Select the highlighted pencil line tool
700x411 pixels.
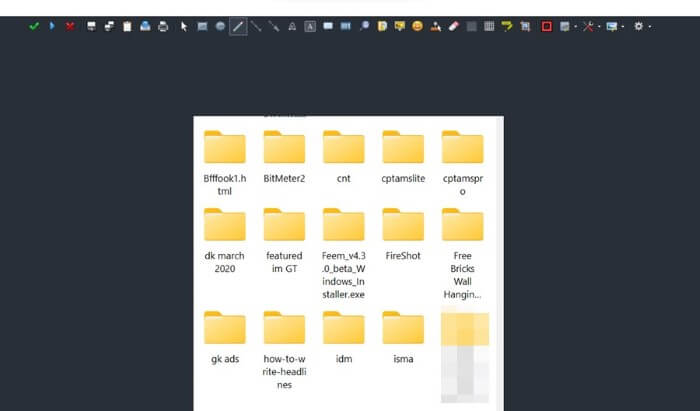click(x=238, y=26)
